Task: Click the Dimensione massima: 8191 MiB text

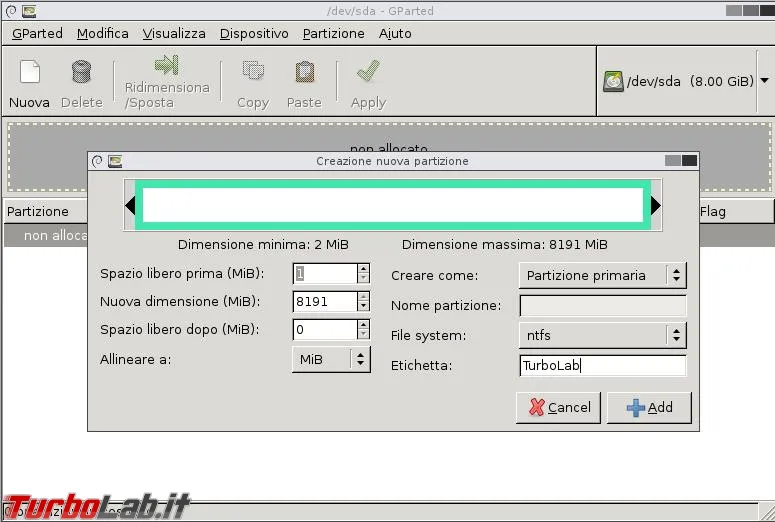Action: pyautogui.click(x=505, y=245)
